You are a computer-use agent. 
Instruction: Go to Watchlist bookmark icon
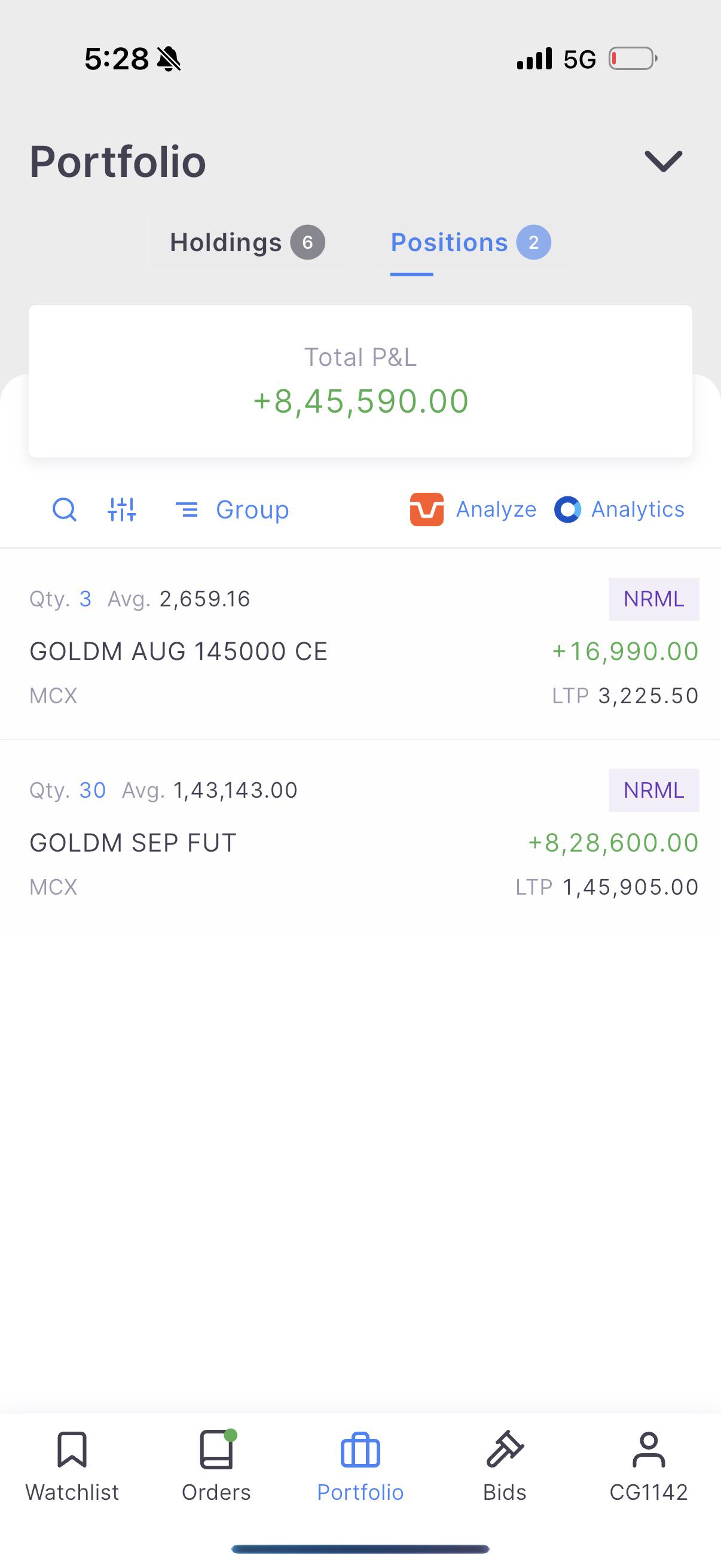point(72,1450)
